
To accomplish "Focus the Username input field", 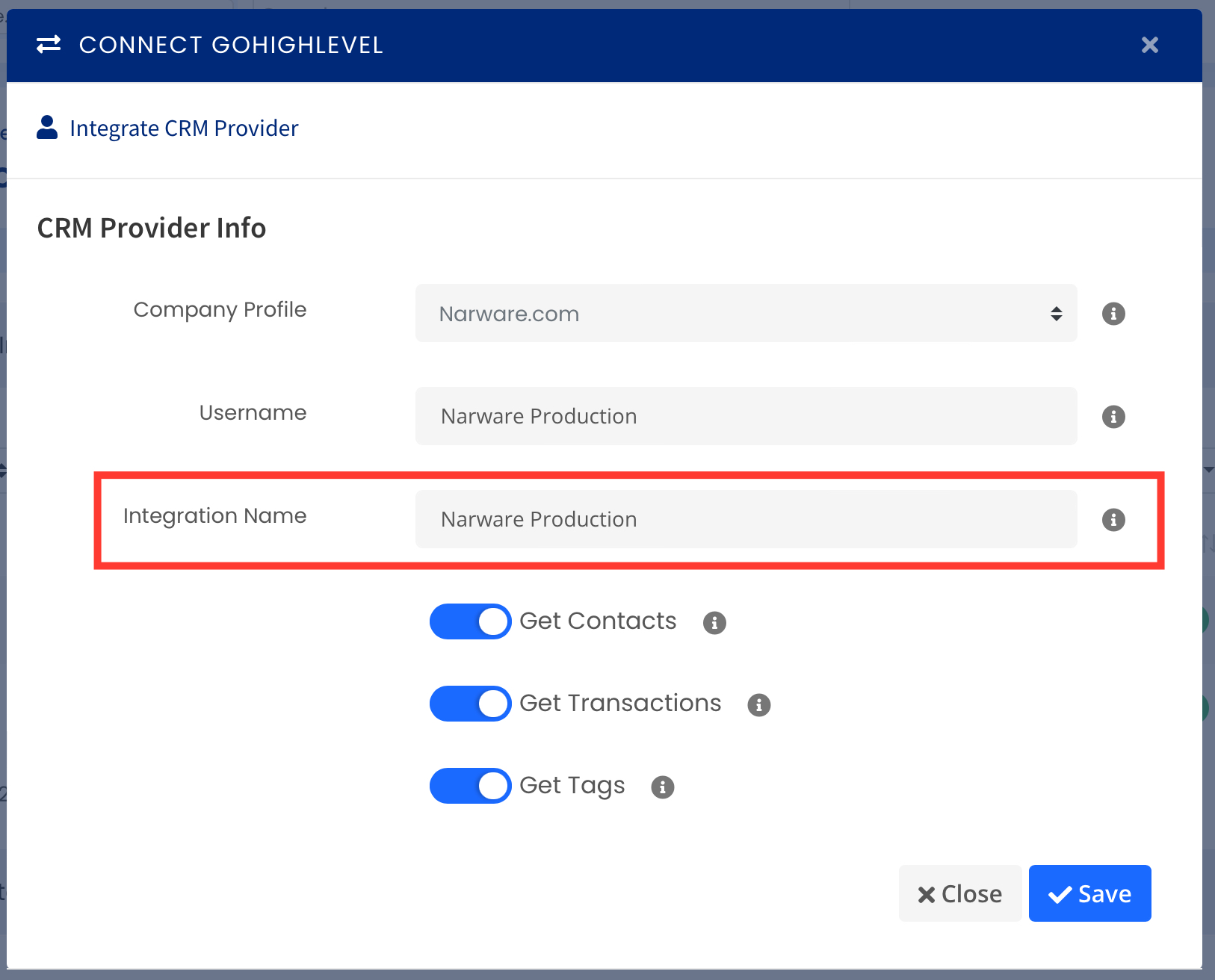I will [746, 416].
